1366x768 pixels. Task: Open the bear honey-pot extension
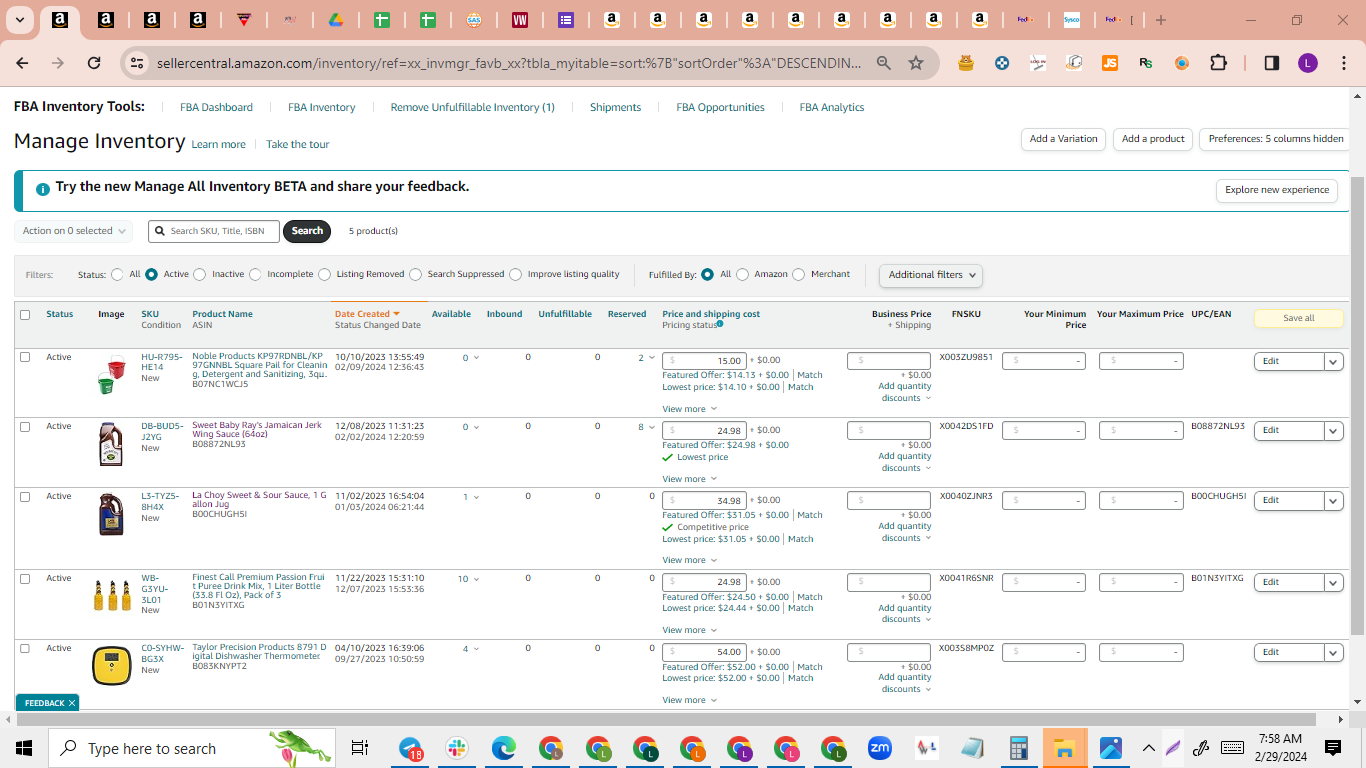click(966, 63)
